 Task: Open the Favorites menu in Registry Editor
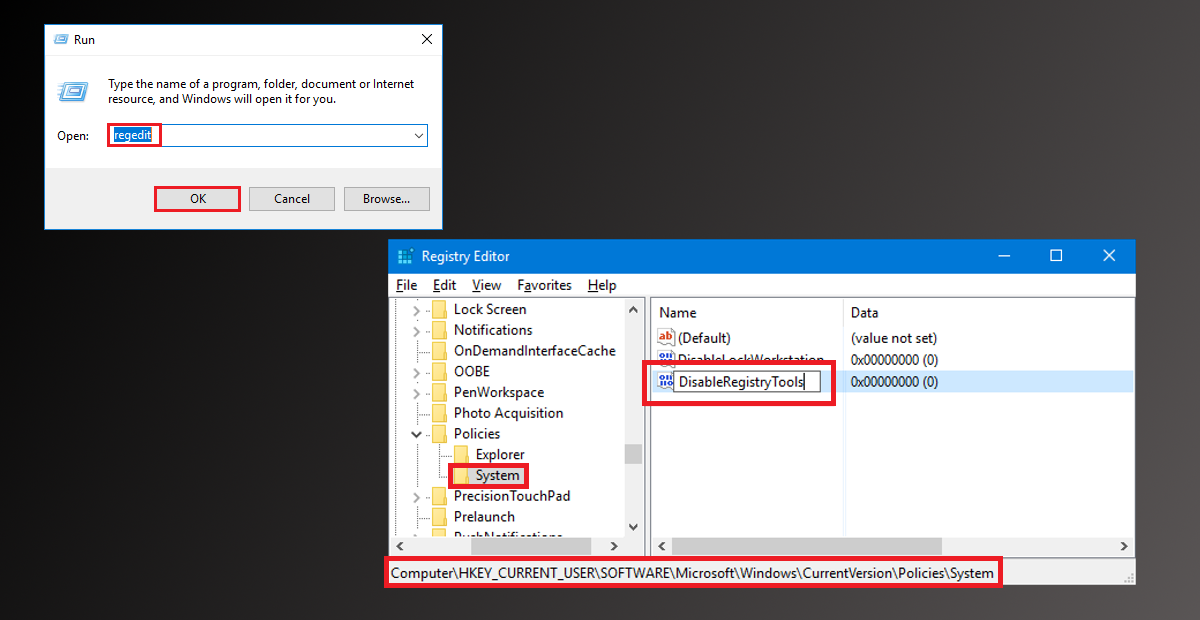[x=544, y=285]
